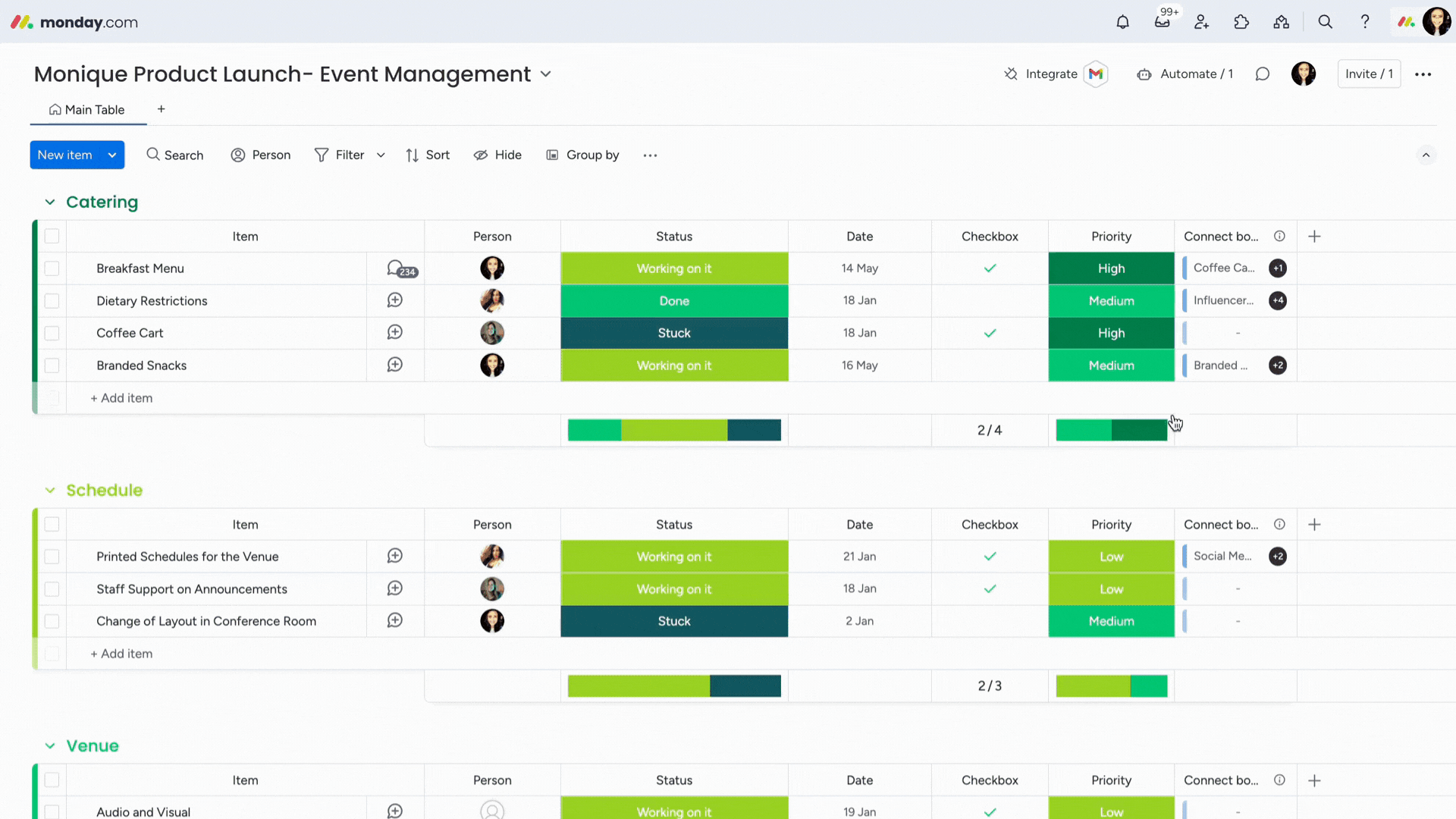The image size is (1456, 819).
Task: Add a column to the Catering group
Action: pos(1314,236)
